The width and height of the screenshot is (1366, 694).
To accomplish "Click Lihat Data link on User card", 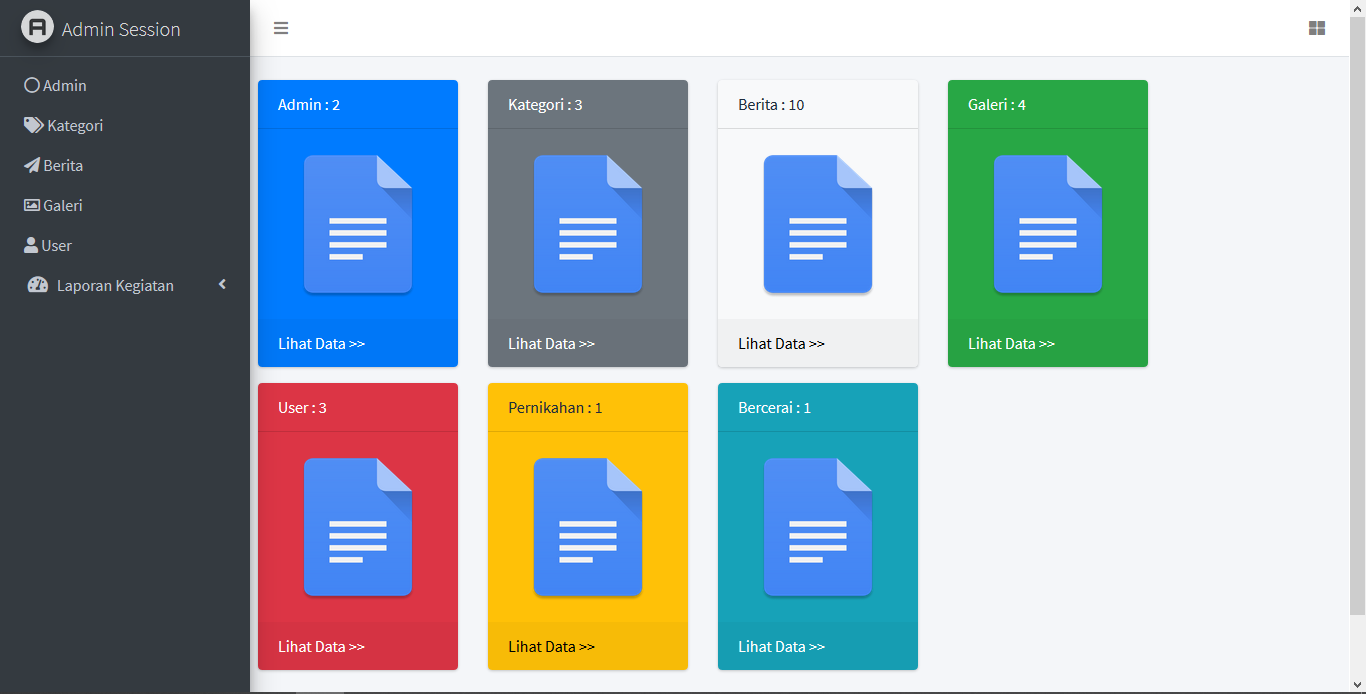I will coord(321,646).
